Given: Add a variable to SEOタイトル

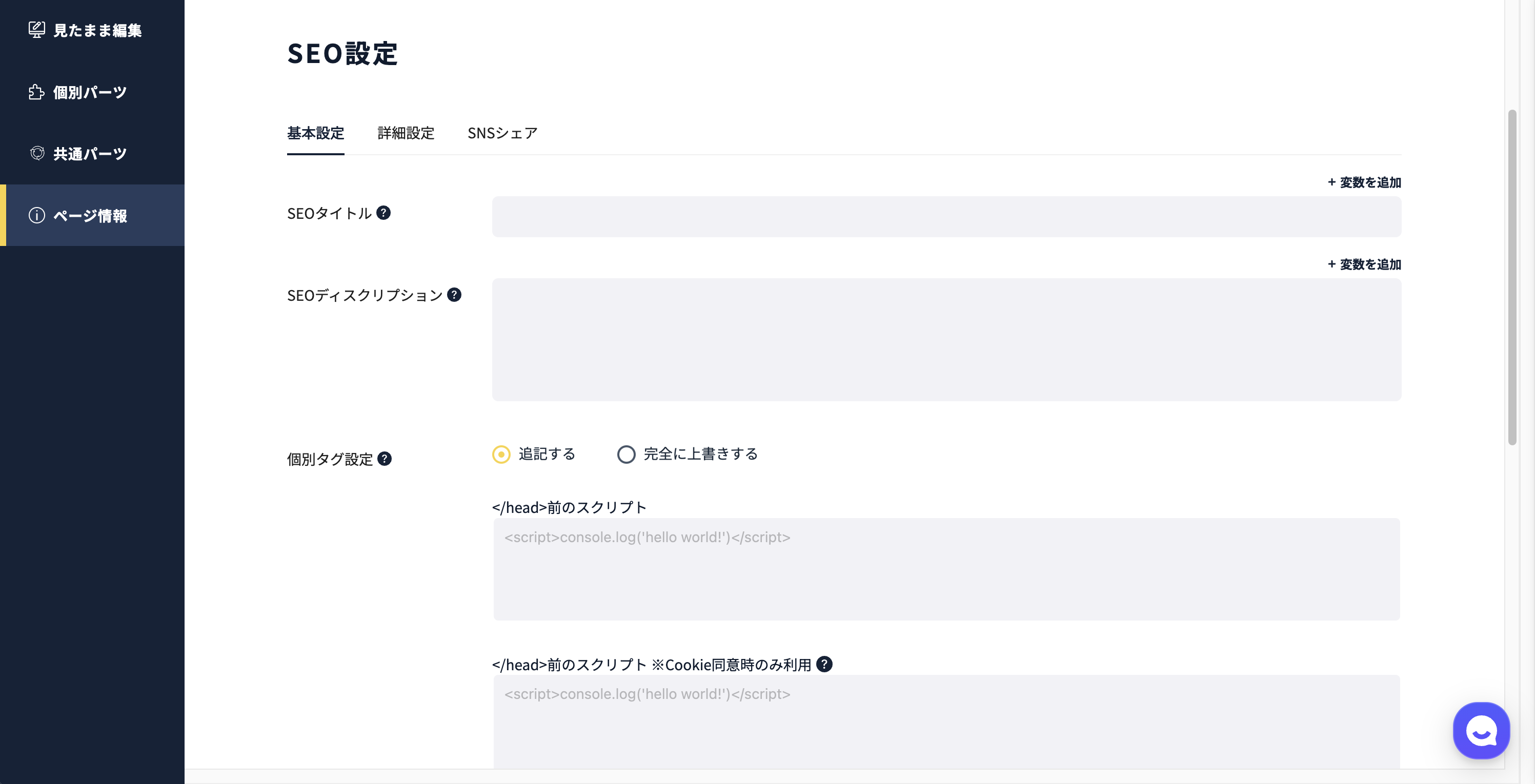Looking at the screenshot, I should pos(1364,182).
